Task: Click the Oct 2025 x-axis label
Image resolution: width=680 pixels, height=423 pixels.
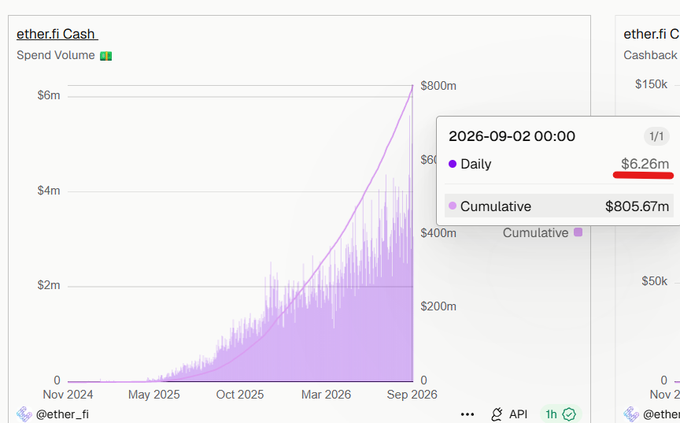Action: point(240,394)
